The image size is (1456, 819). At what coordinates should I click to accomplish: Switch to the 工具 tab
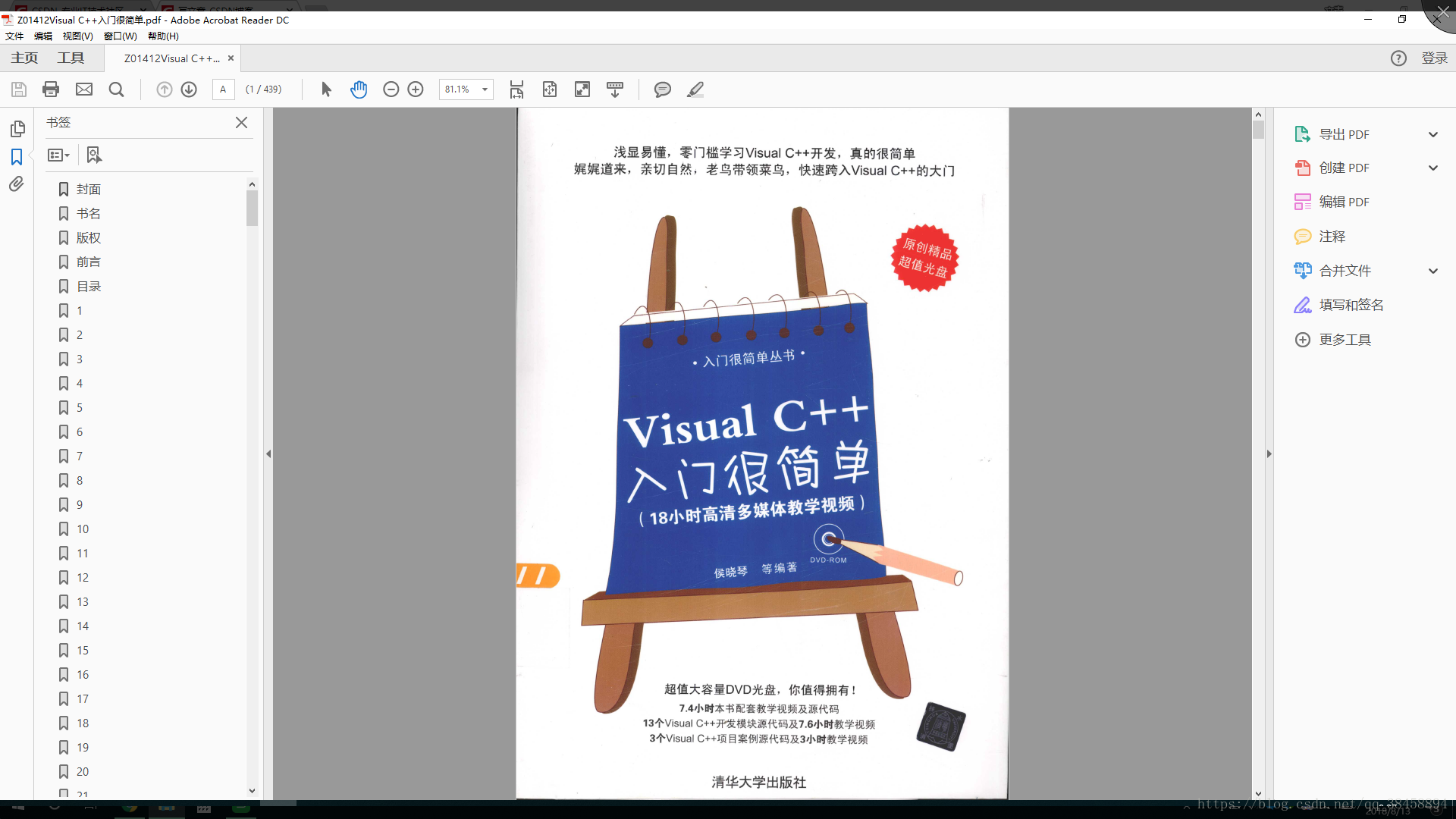point(71,58)
